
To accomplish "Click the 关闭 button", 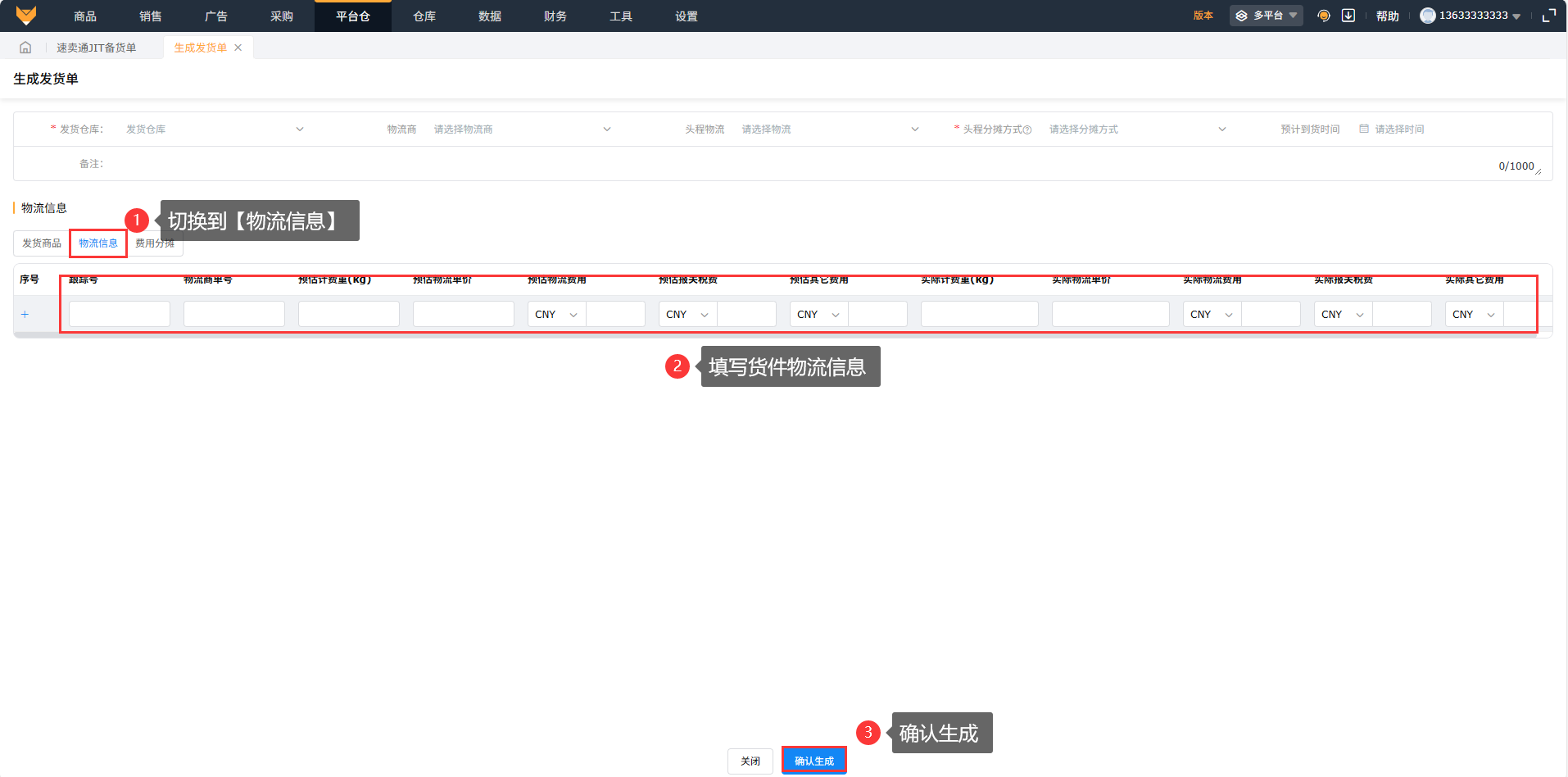I will pyautogui.click(x=750, y=761).
